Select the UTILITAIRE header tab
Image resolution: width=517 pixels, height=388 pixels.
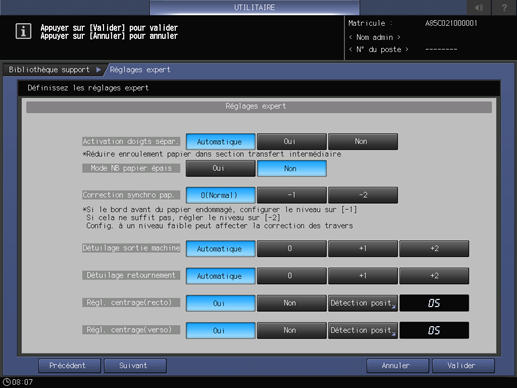click(254, 7)
